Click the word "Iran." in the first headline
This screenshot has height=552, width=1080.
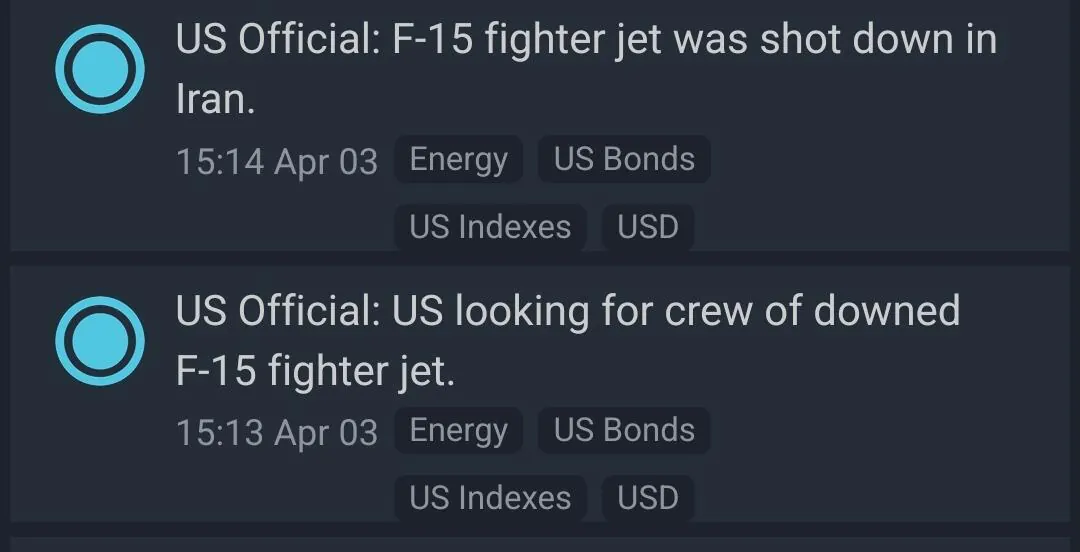tap(215, 100)
